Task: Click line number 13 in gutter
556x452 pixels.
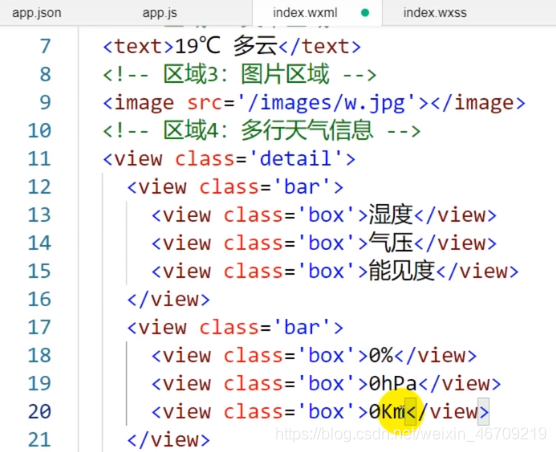Action: 40,215
